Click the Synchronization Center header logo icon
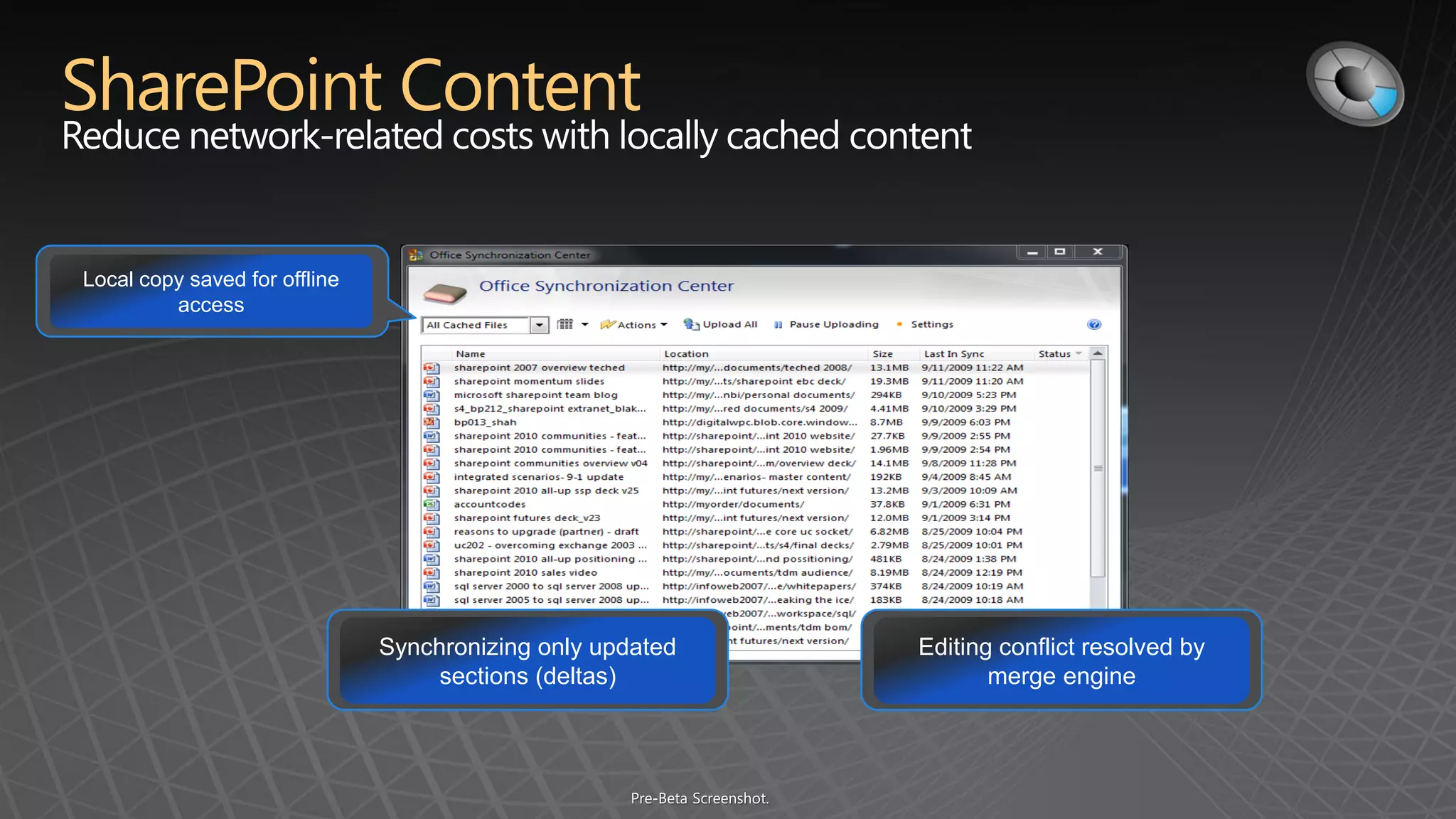1456x819 pixels. (444, 292)
